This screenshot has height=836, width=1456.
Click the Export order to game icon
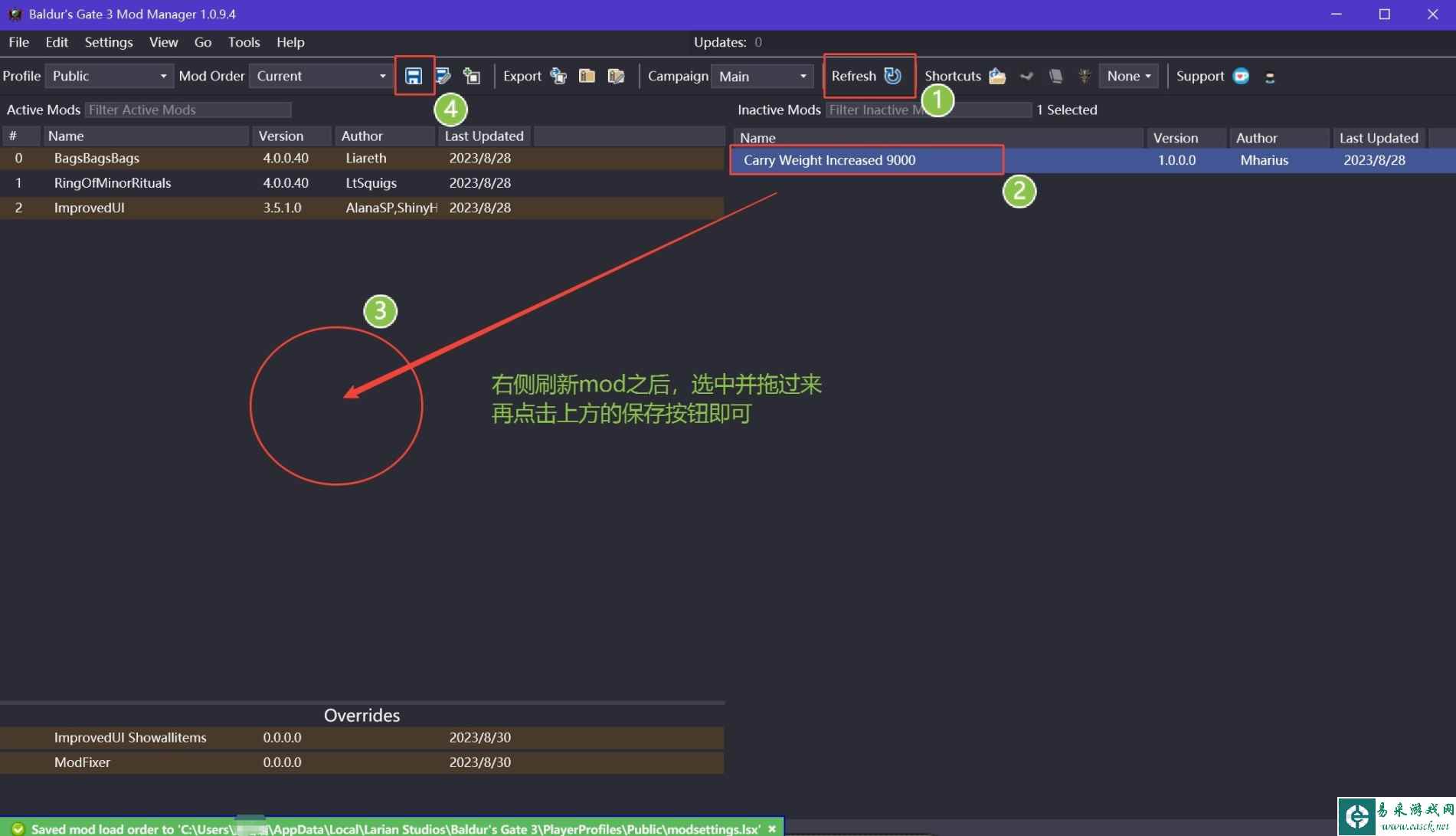coord(558,76)
